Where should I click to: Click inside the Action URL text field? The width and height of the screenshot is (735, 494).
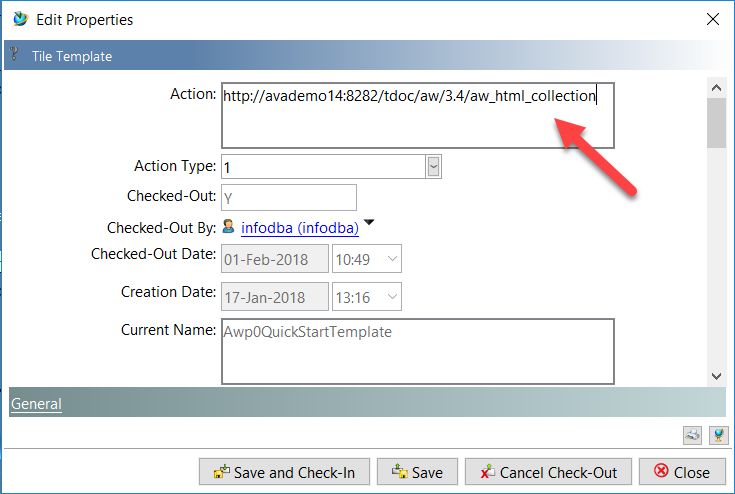[x=417, y=115]
